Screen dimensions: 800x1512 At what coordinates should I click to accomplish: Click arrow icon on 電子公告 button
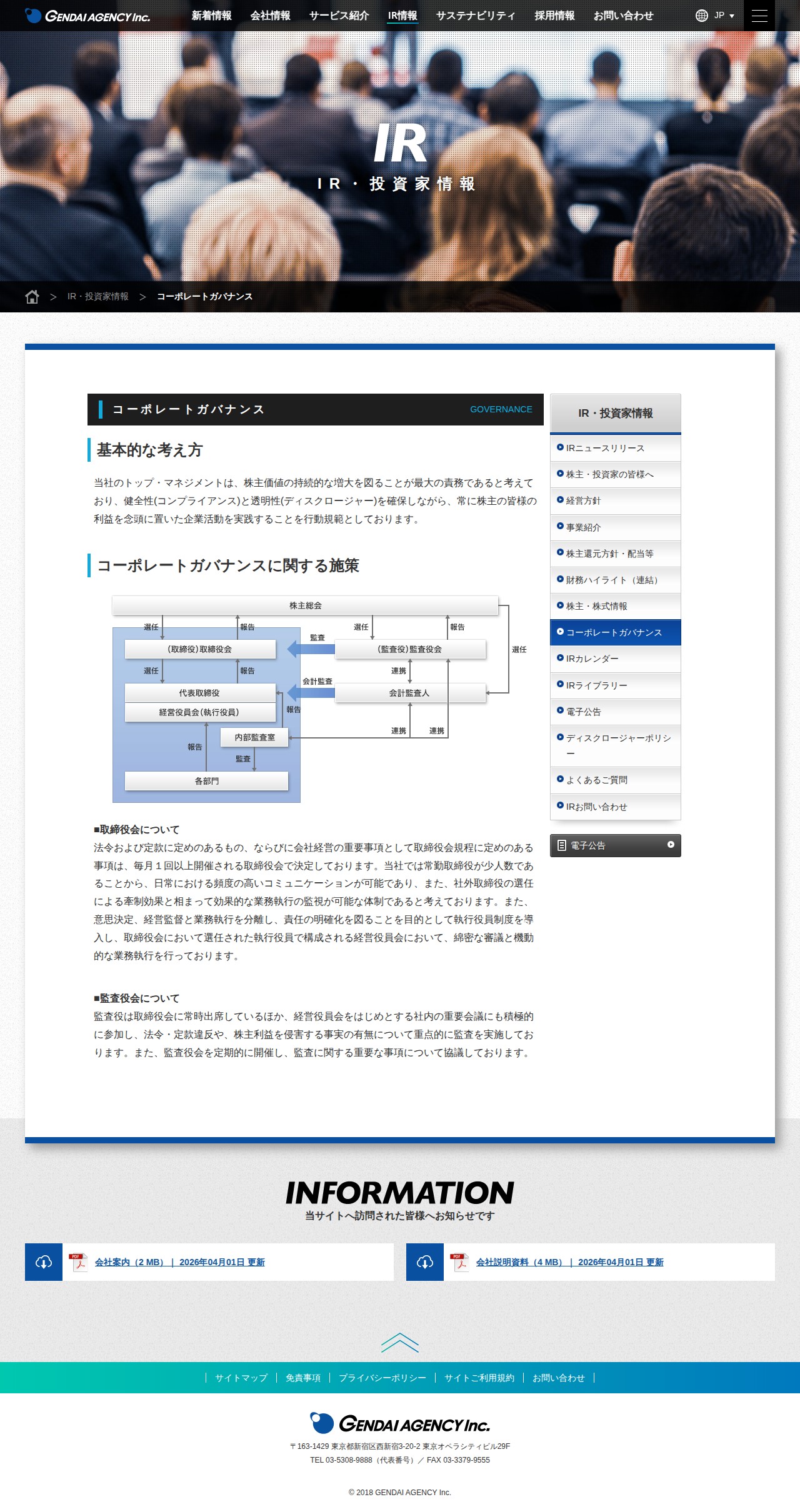[671, 845]
